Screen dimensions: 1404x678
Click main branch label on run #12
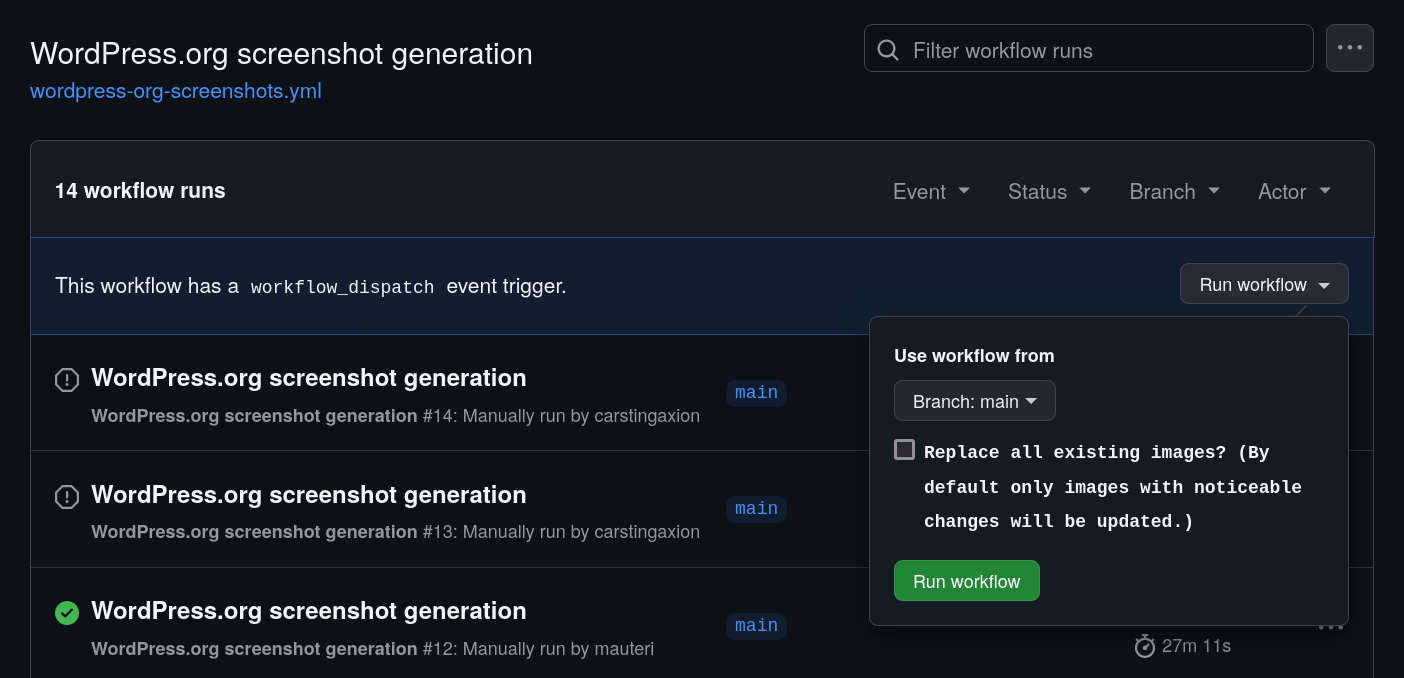pos(756,626)
